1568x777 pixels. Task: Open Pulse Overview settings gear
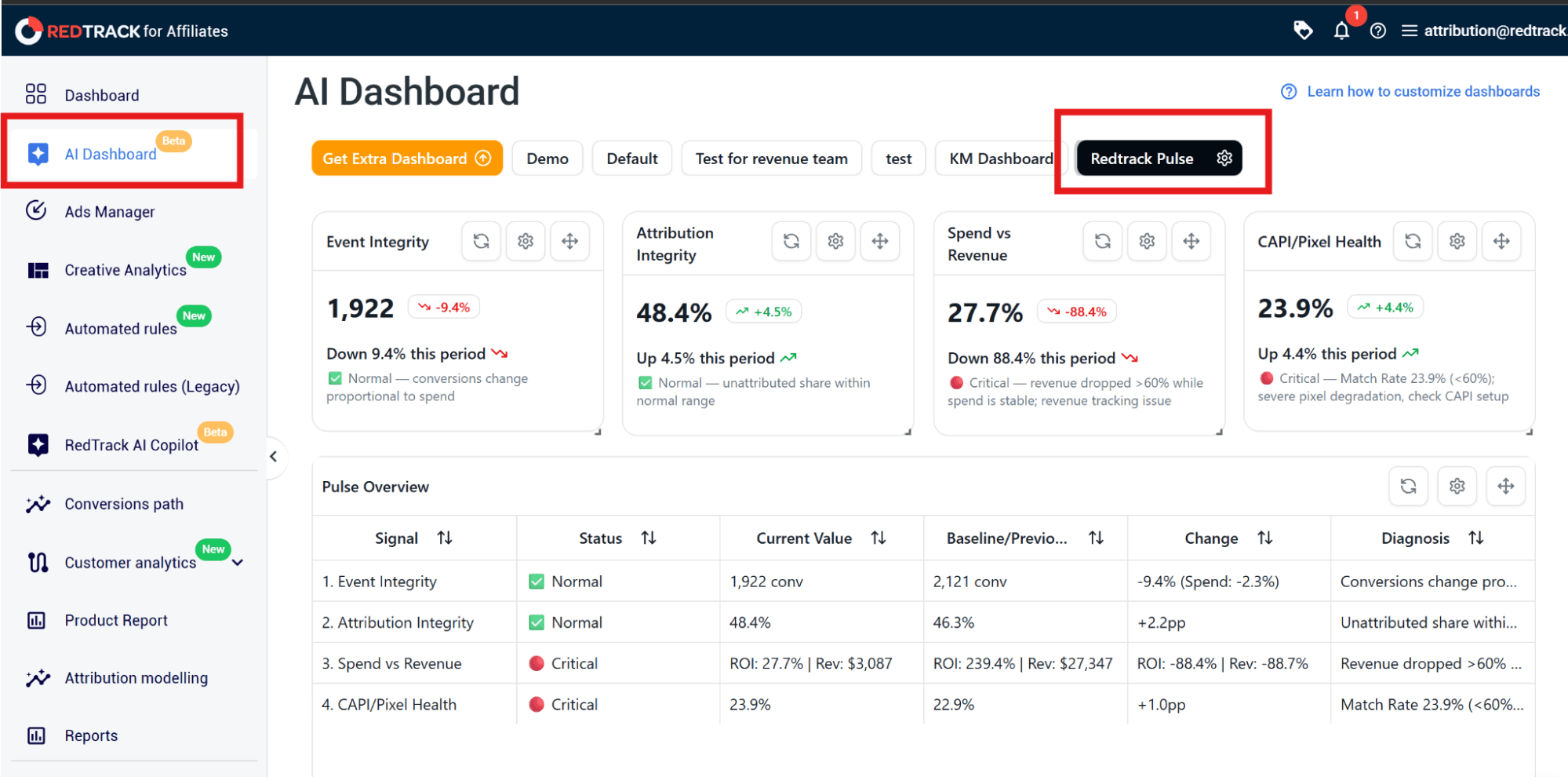click(x=1457, y=486)
